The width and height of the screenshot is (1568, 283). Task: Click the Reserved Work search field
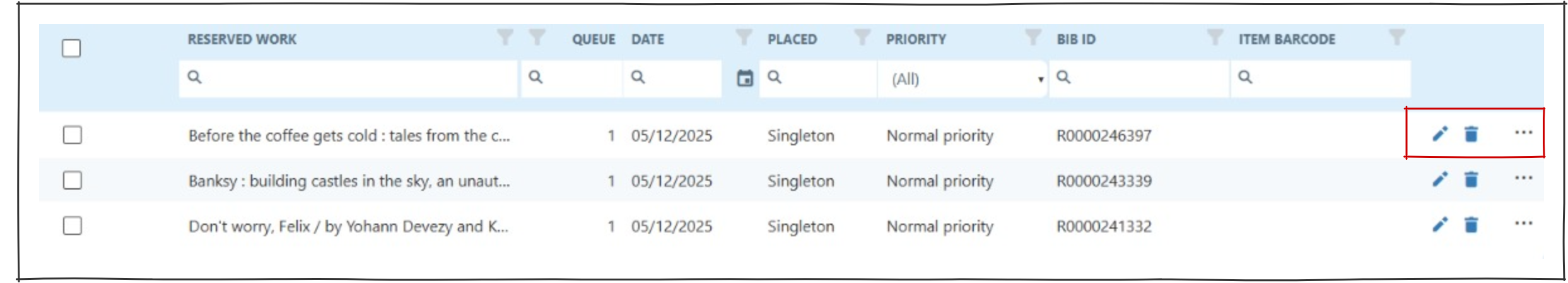click(x=353, y=78)
